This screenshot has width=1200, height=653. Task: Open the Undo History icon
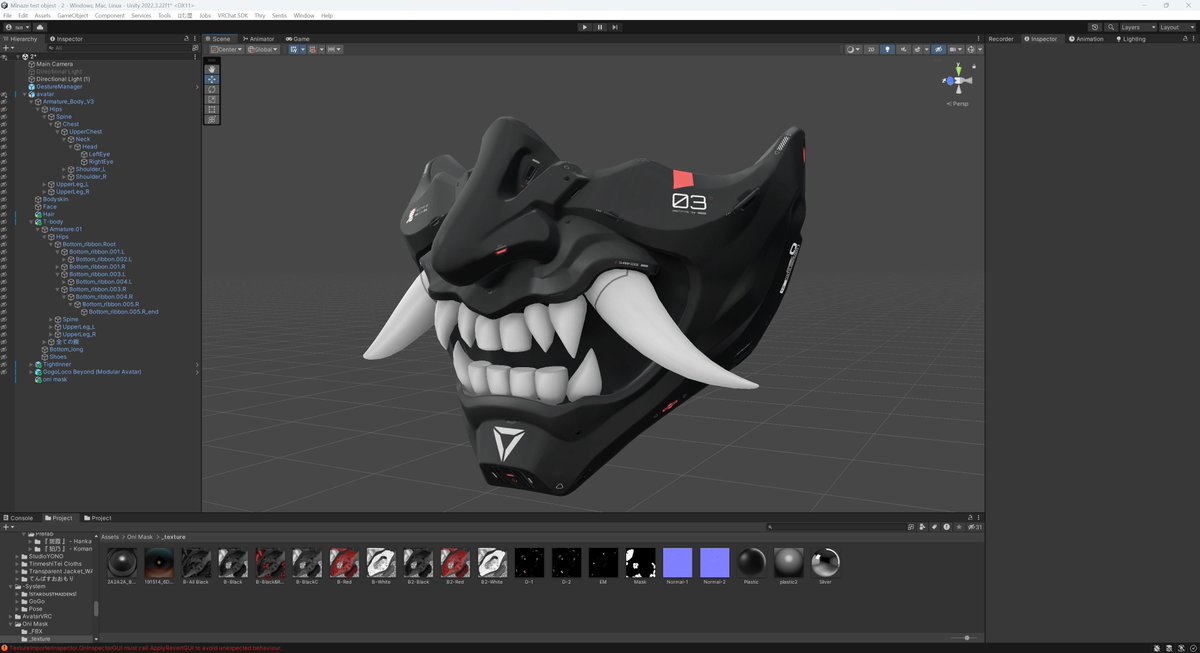tap(1095, 27)
